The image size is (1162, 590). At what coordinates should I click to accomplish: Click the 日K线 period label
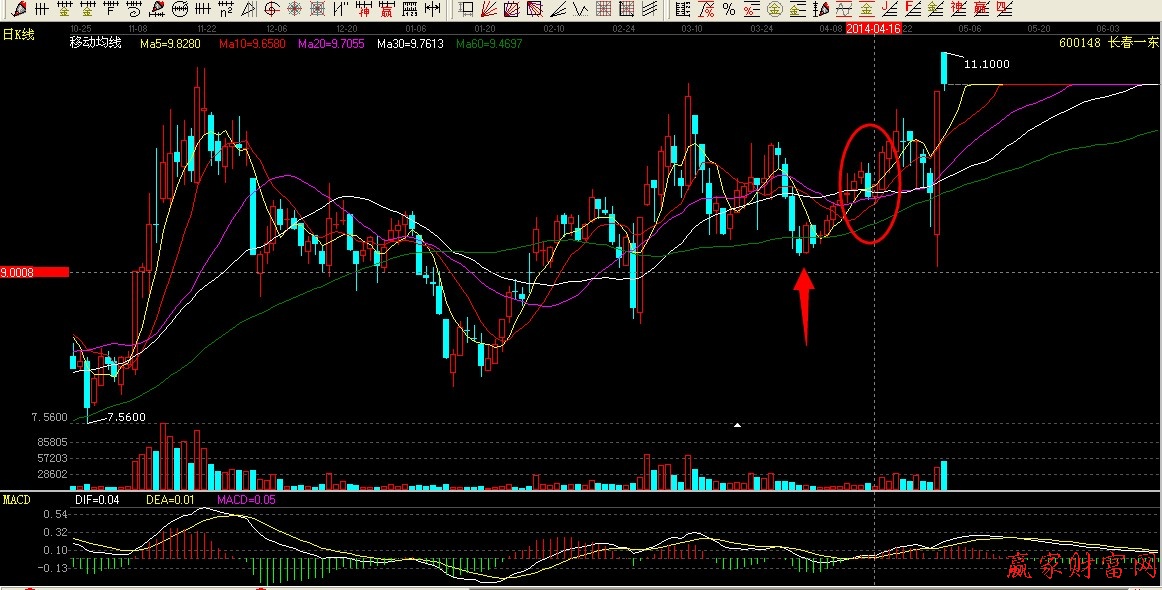pyautogui.click(x=18, y=34)
